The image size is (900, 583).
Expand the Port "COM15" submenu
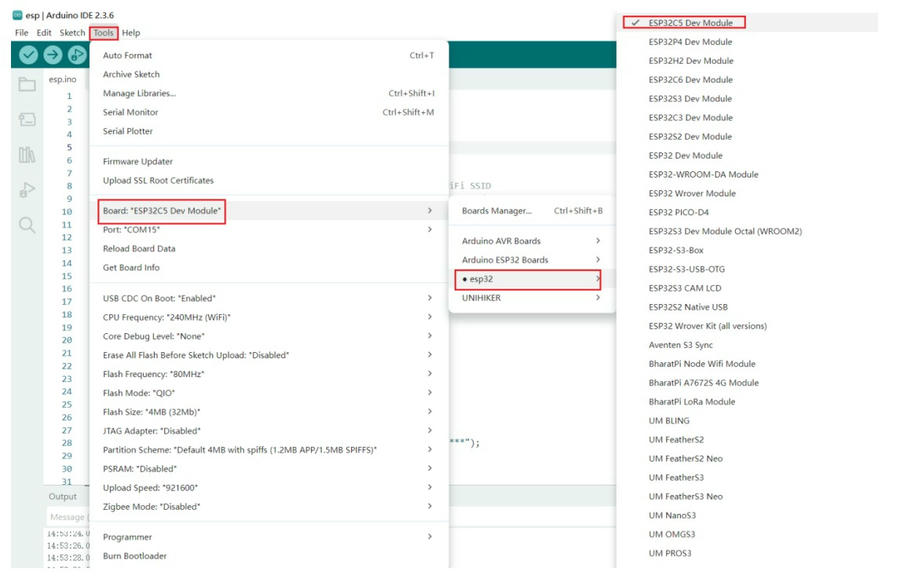(x=269, y=230)
